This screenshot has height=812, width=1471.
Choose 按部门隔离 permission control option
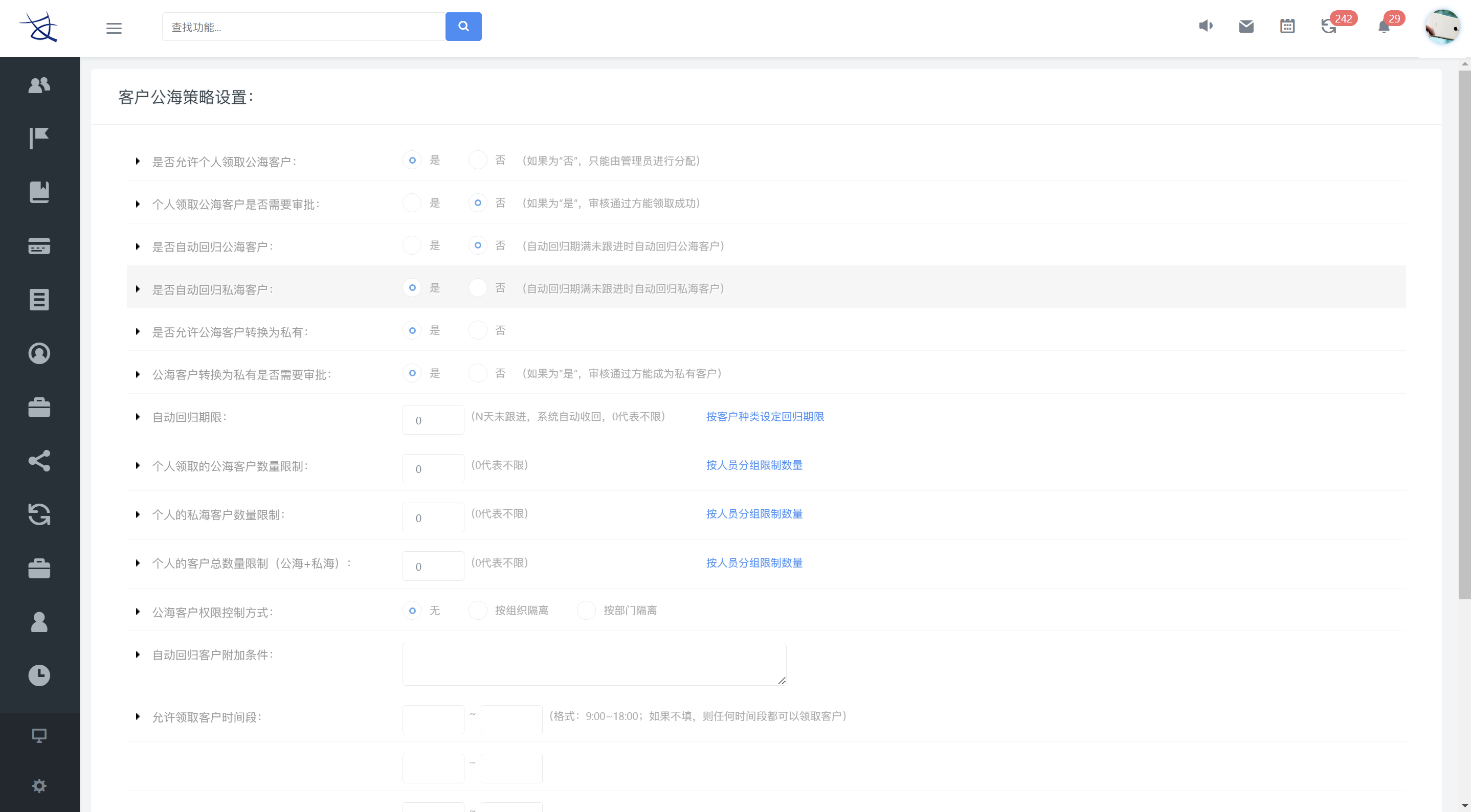coord(587,611)
